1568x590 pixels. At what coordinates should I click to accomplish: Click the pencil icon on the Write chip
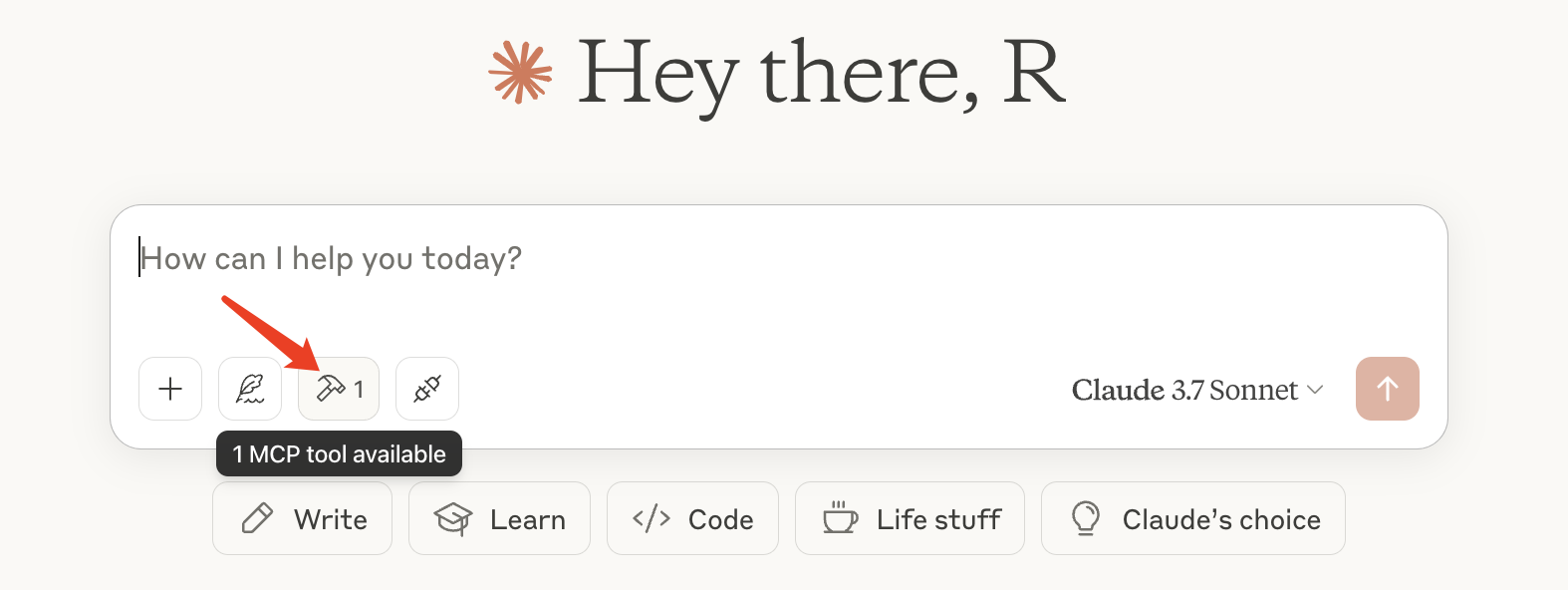[257, 519]
